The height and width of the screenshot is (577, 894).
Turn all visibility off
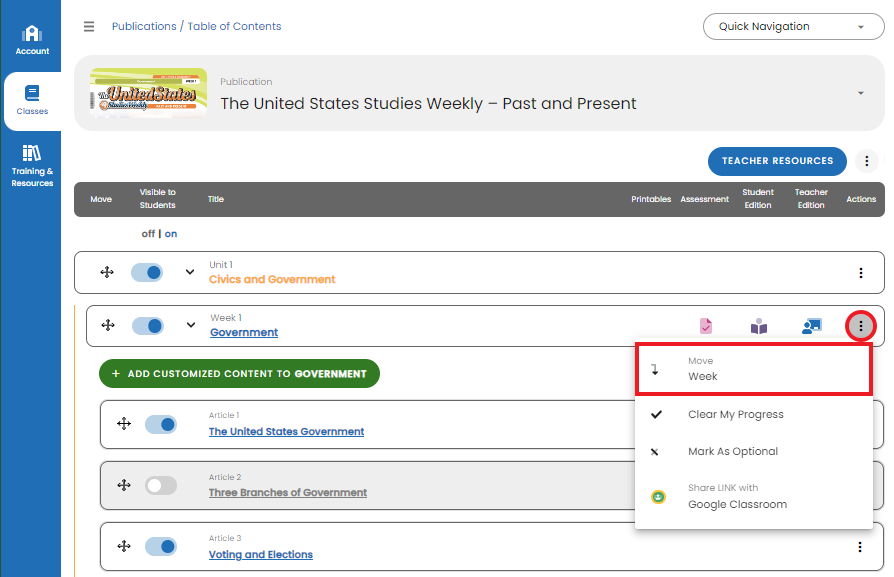click(x=148, y=234)
